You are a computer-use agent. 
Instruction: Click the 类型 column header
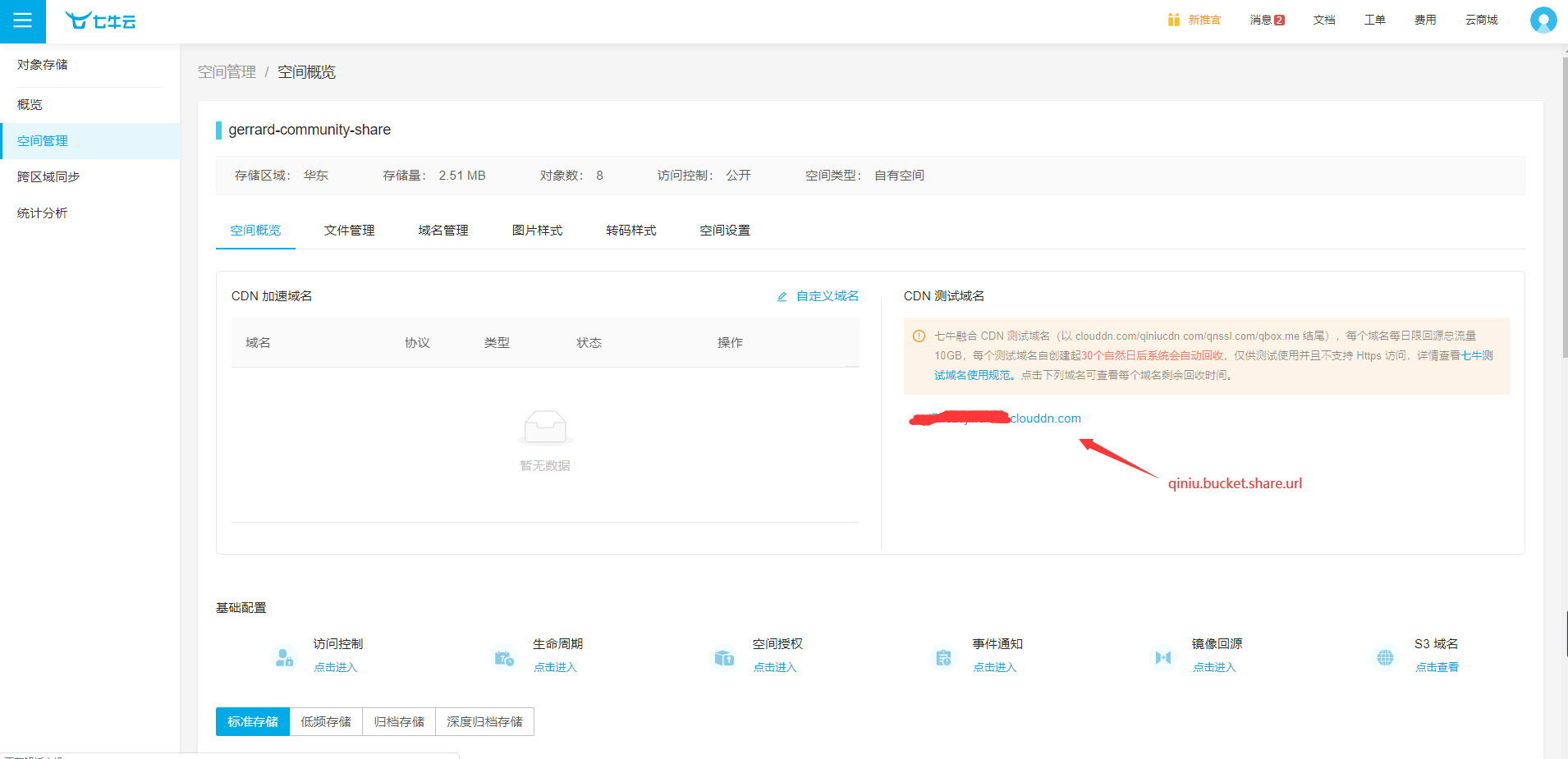497,343
